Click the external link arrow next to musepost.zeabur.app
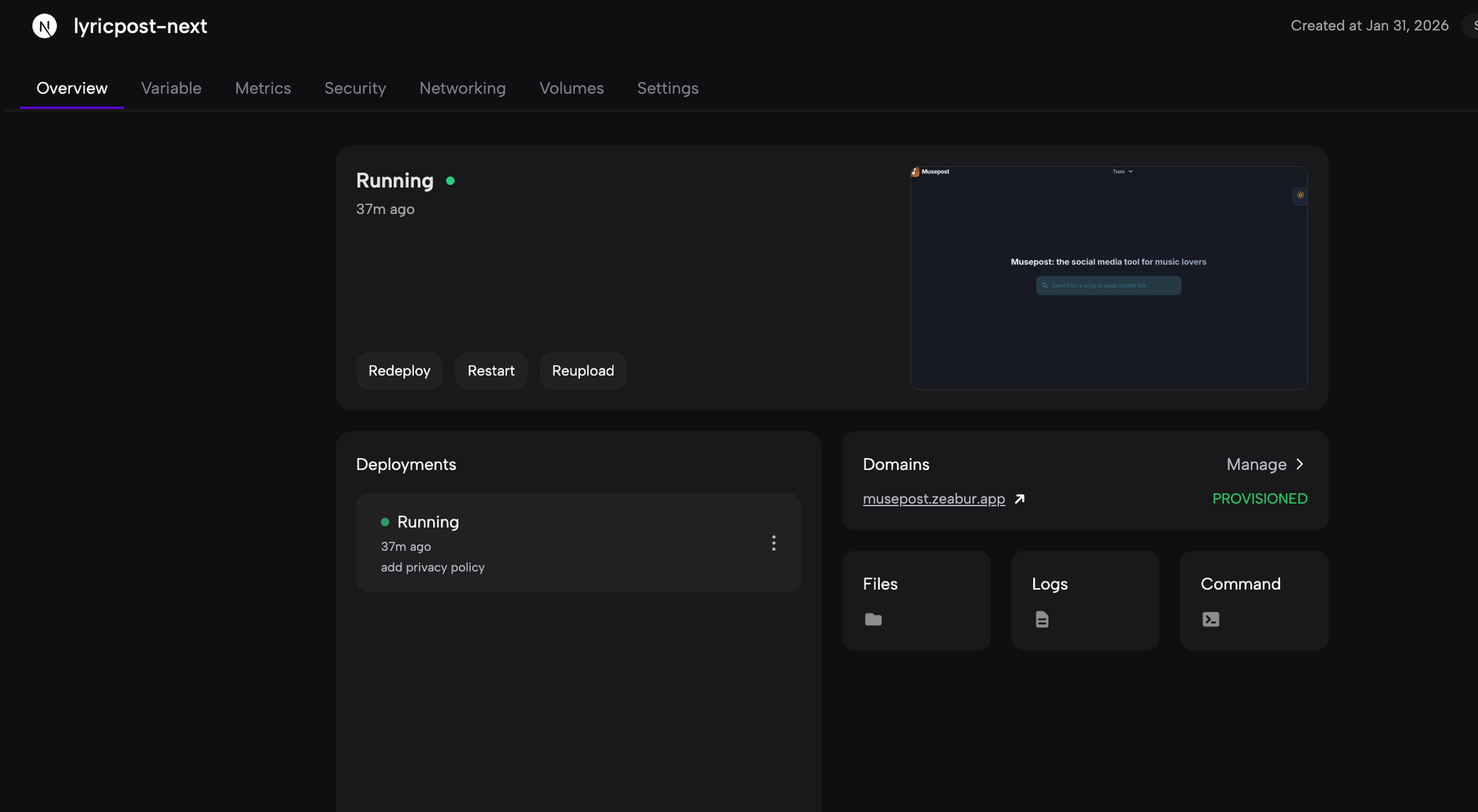Screen dimensions: 1478x812 (1020, 499)
